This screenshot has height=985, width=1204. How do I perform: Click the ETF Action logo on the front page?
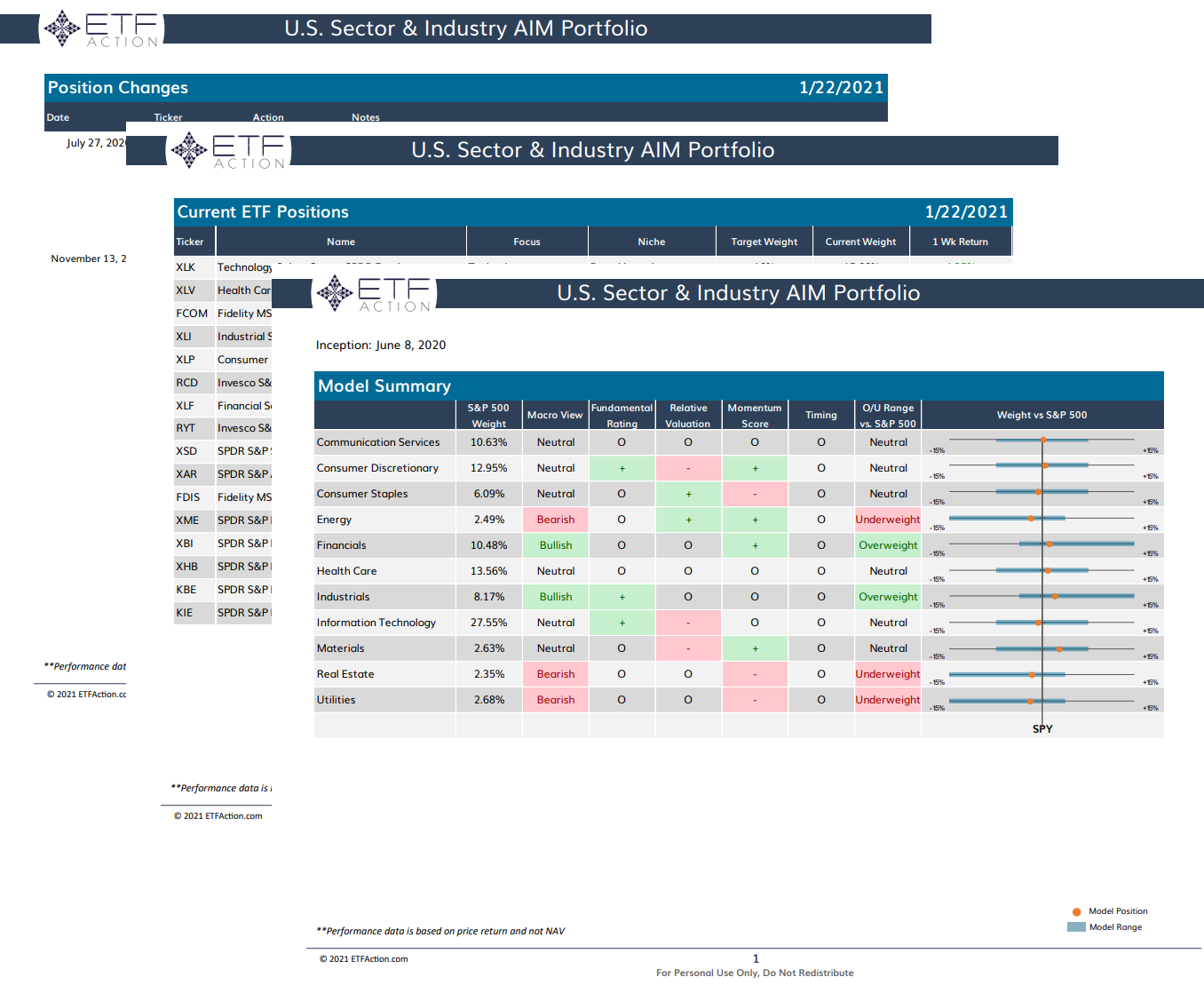point(375,294)
